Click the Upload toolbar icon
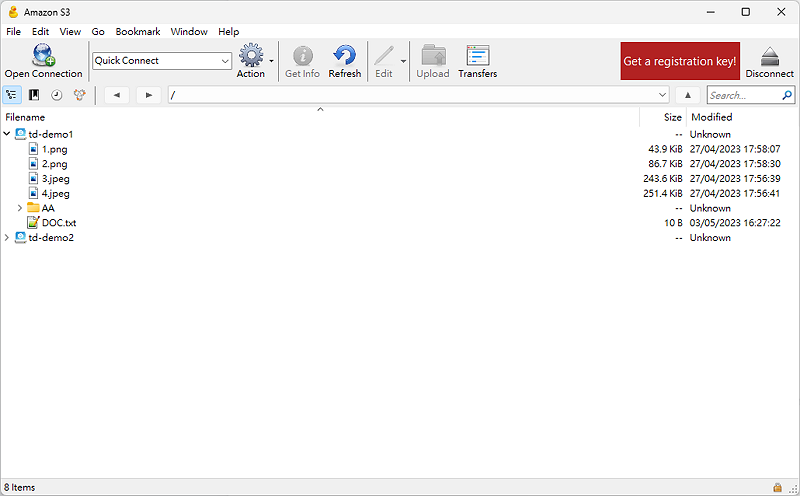The image size is (800, 496). pyautogui.click(x=433, y=55)
